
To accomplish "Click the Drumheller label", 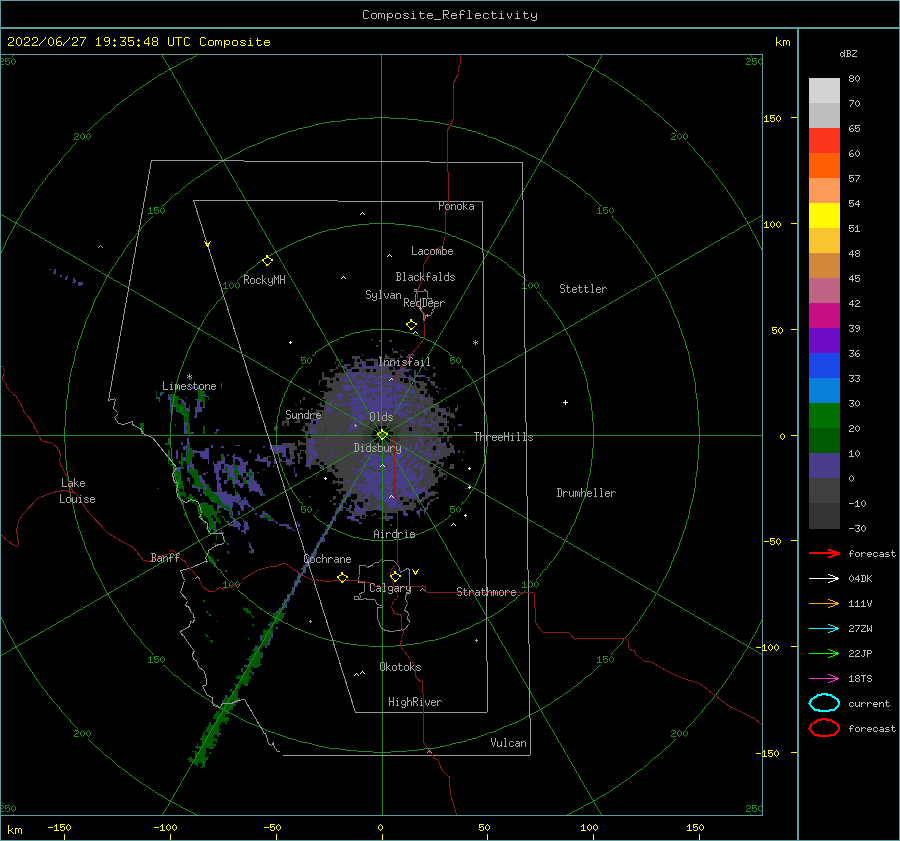I will point(586,493).
